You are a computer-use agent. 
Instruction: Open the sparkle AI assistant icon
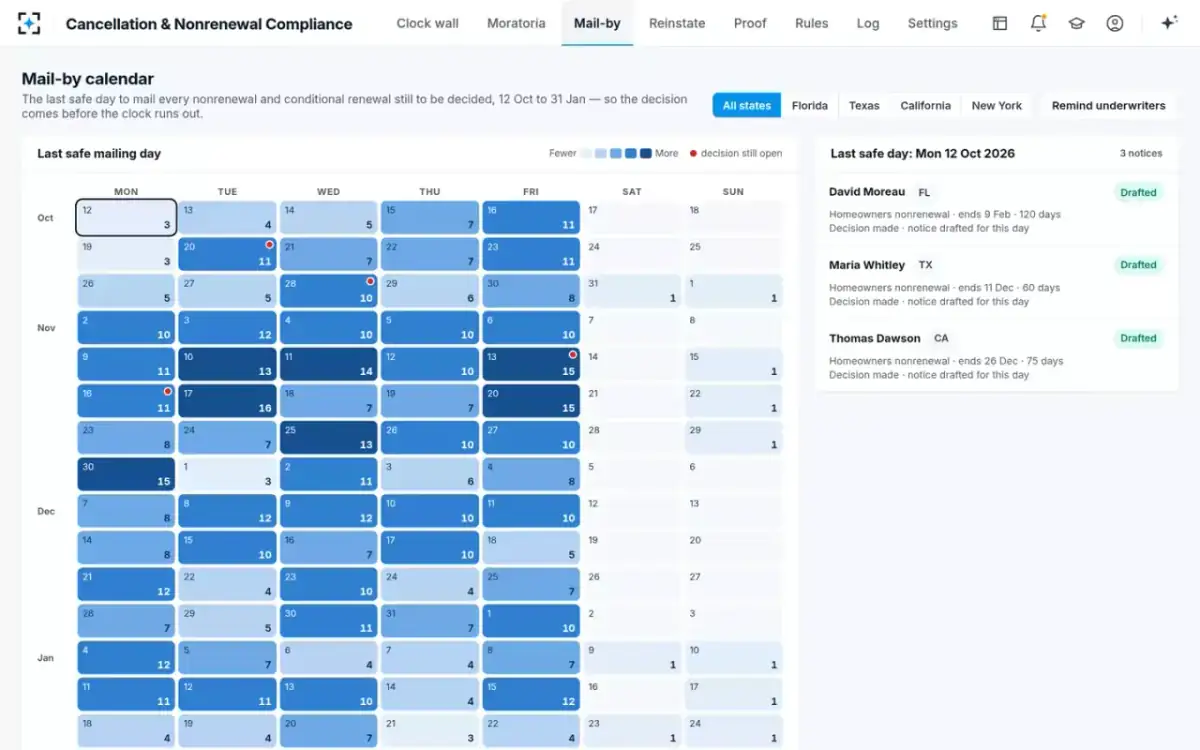click(1168, 23)
